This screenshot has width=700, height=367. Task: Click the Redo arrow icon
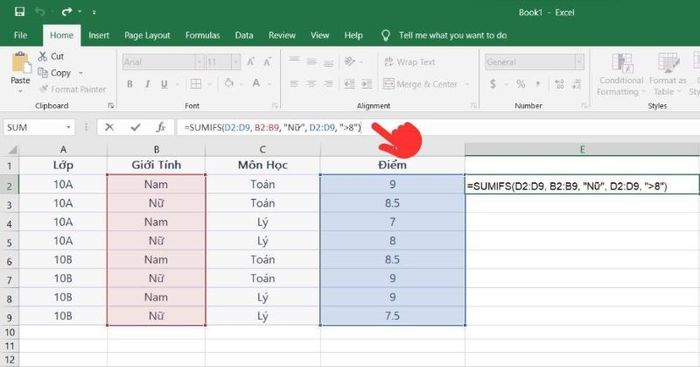click(67, 12)
